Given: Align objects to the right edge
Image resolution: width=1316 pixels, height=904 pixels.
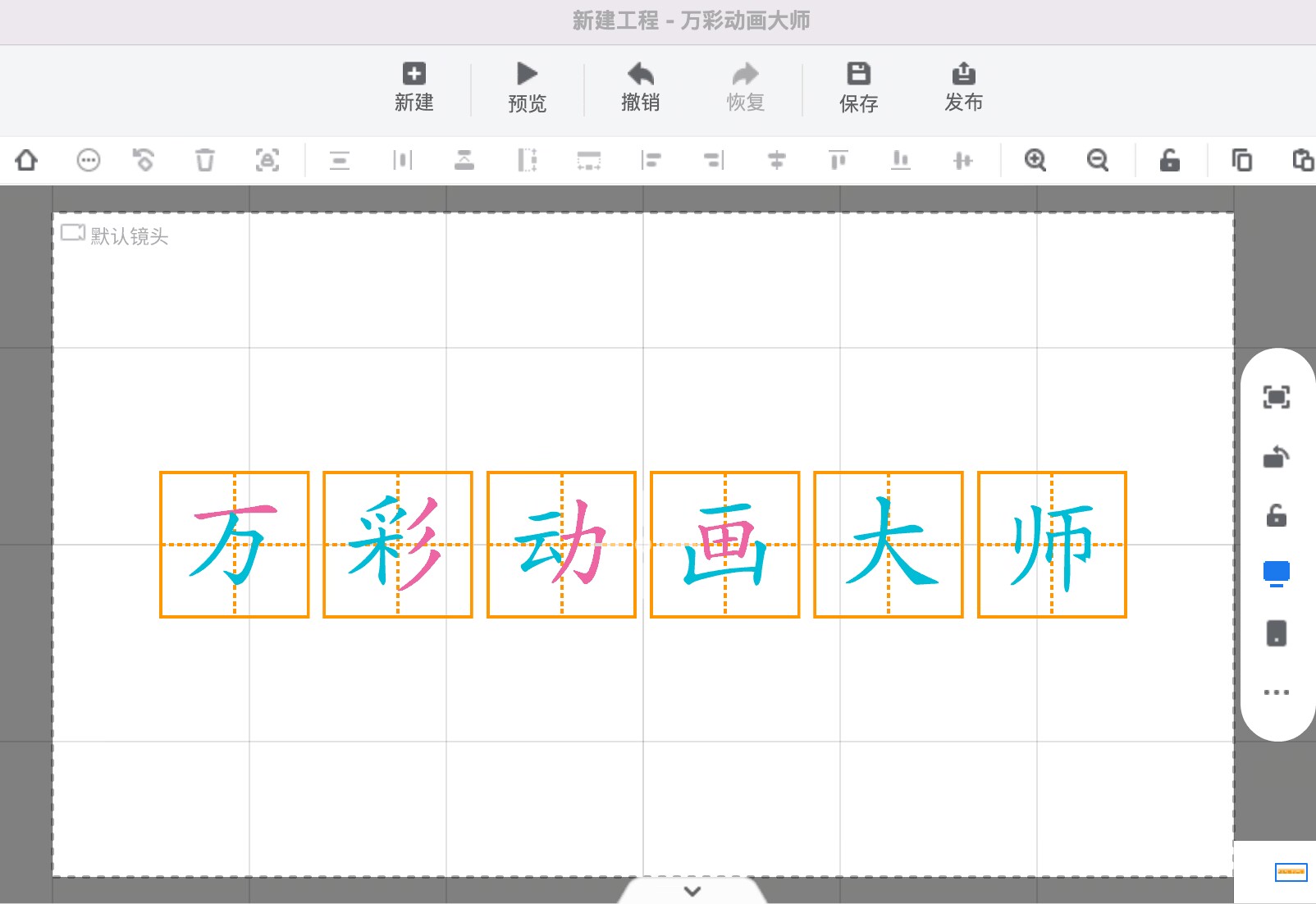Looking at the screenshot, I should coord(714,160).
